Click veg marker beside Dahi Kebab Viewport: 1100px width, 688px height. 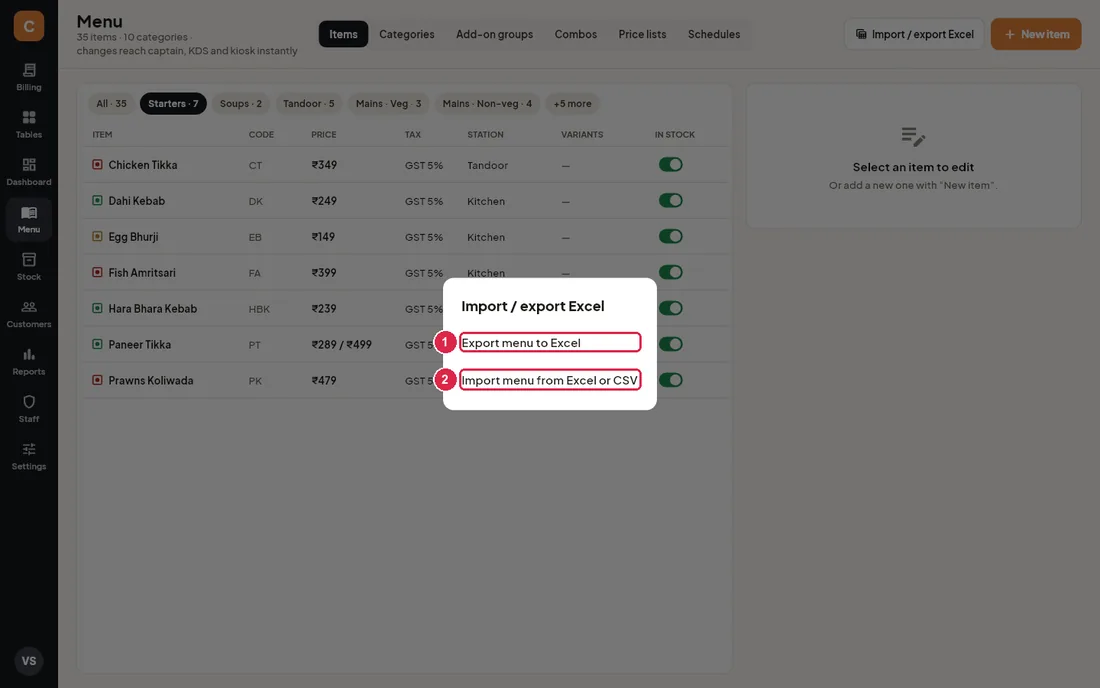click(x=98, y=201)
